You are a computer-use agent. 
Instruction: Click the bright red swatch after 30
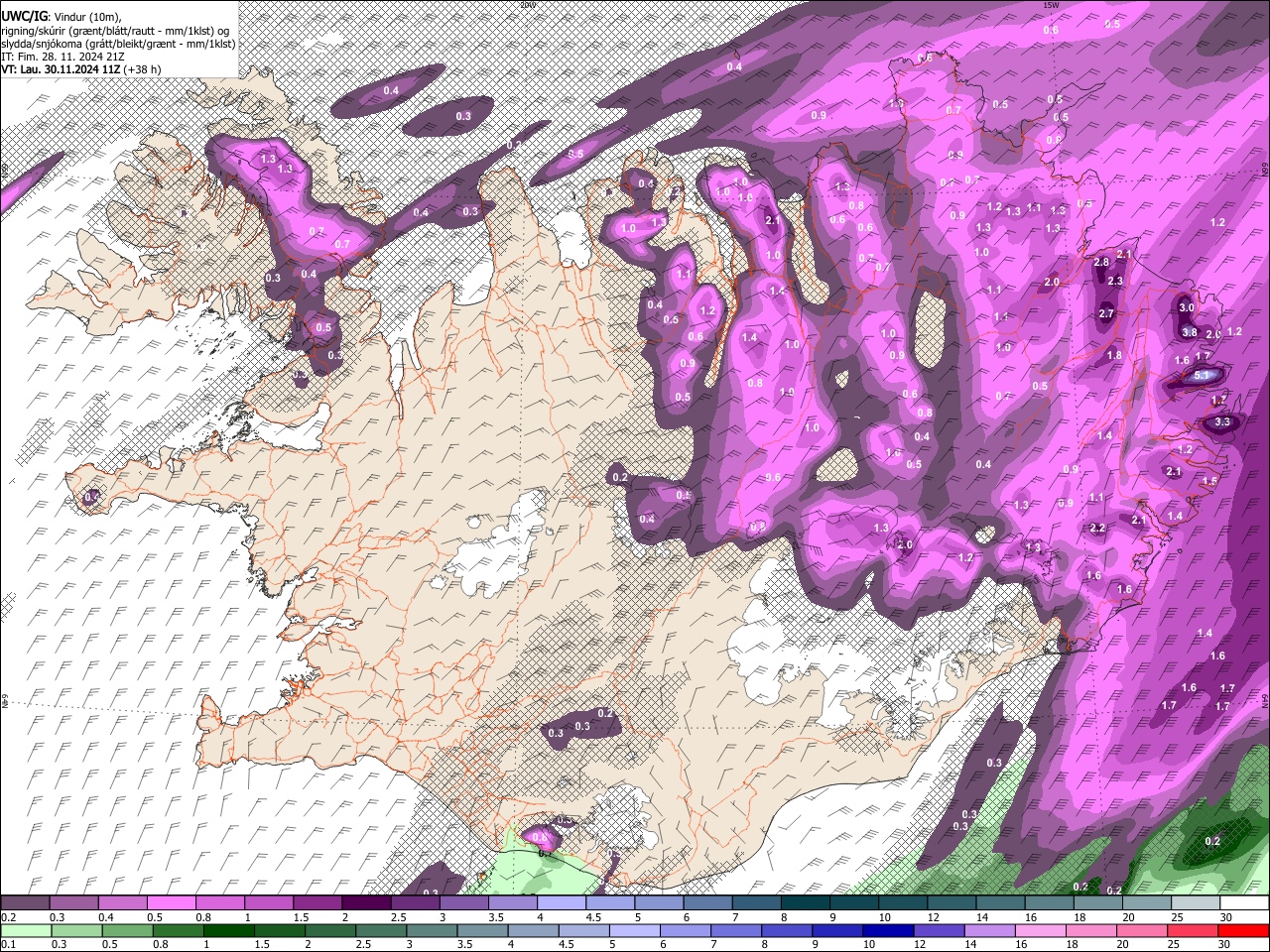pos(1243,930)
